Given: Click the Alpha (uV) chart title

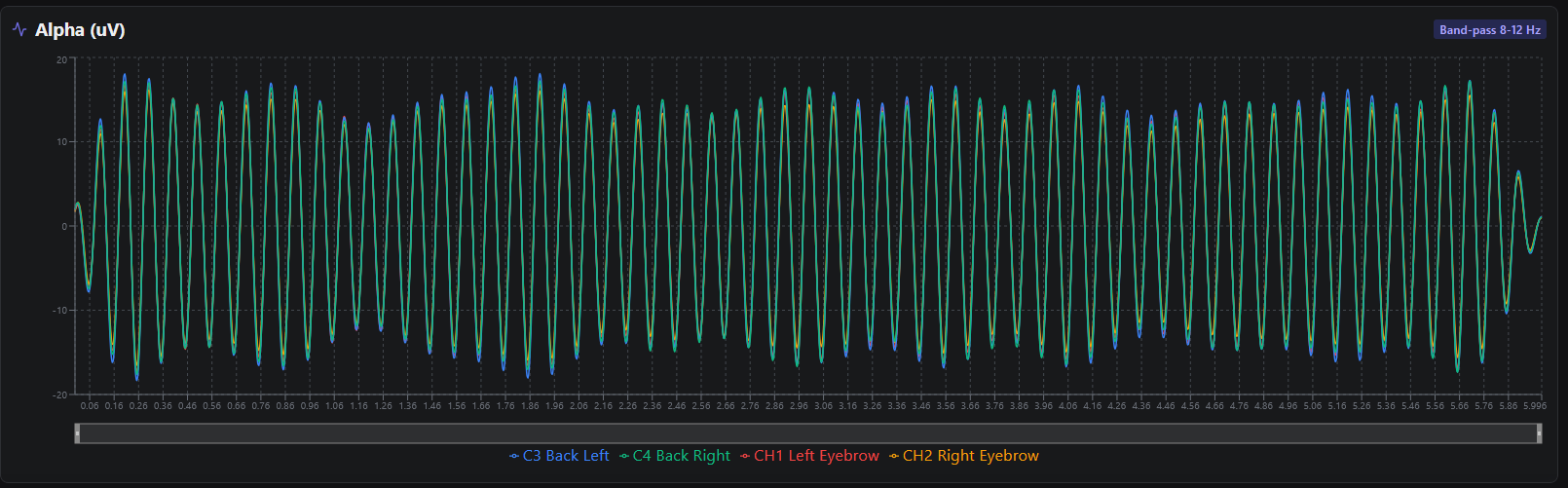Looking at the screenshot, I should coord(80,30).
